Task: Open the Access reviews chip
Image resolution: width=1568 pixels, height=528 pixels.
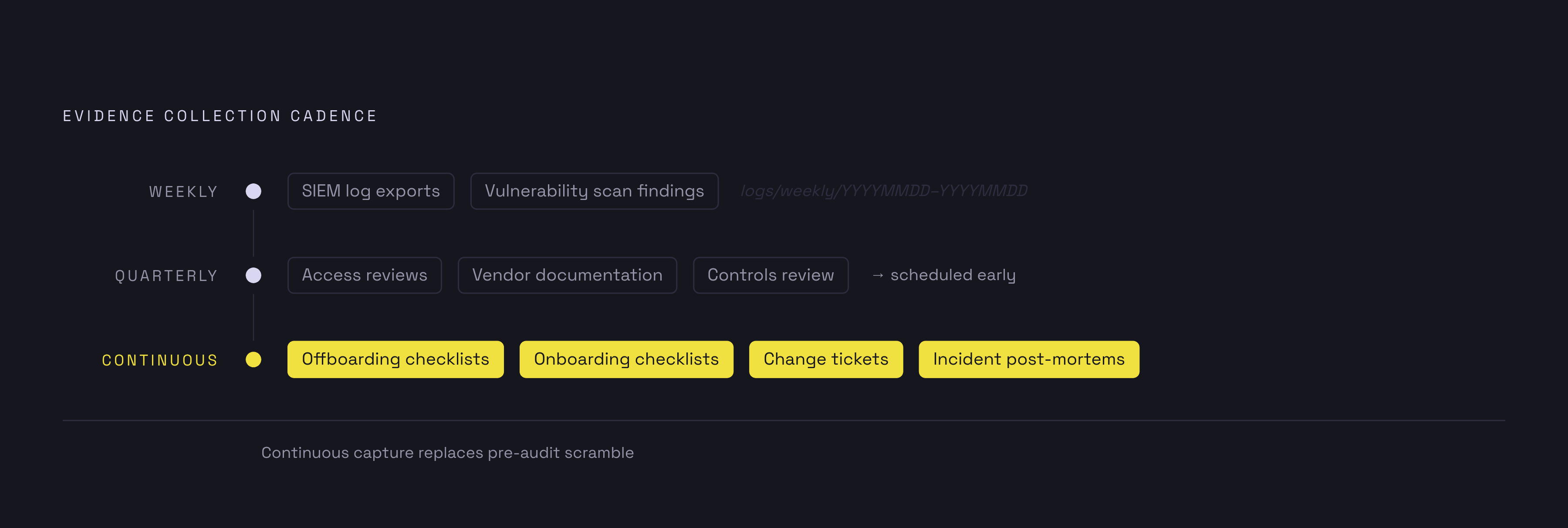Action: (x=364, y=275)
